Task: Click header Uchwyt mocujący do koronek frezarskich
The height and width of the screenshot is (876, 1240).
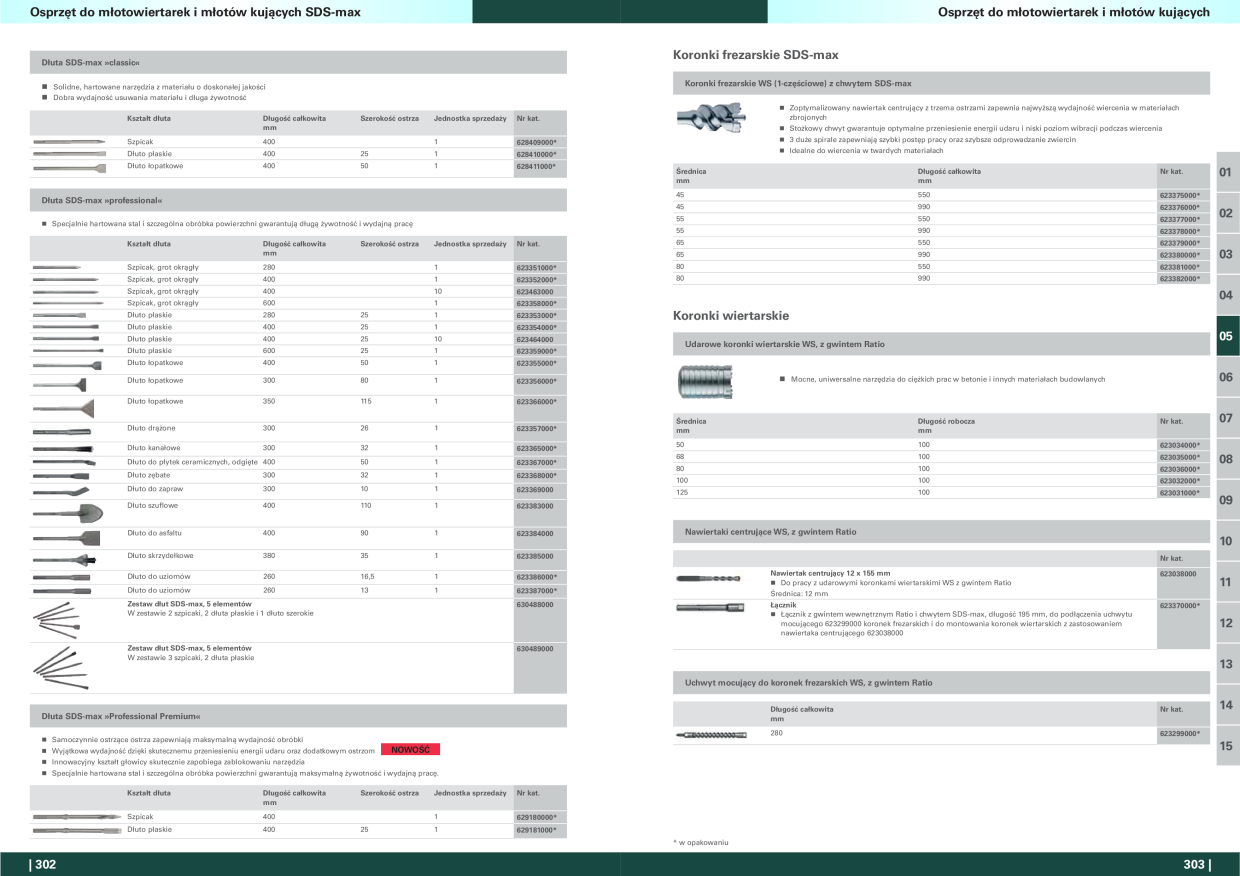Action: (941, 682)
